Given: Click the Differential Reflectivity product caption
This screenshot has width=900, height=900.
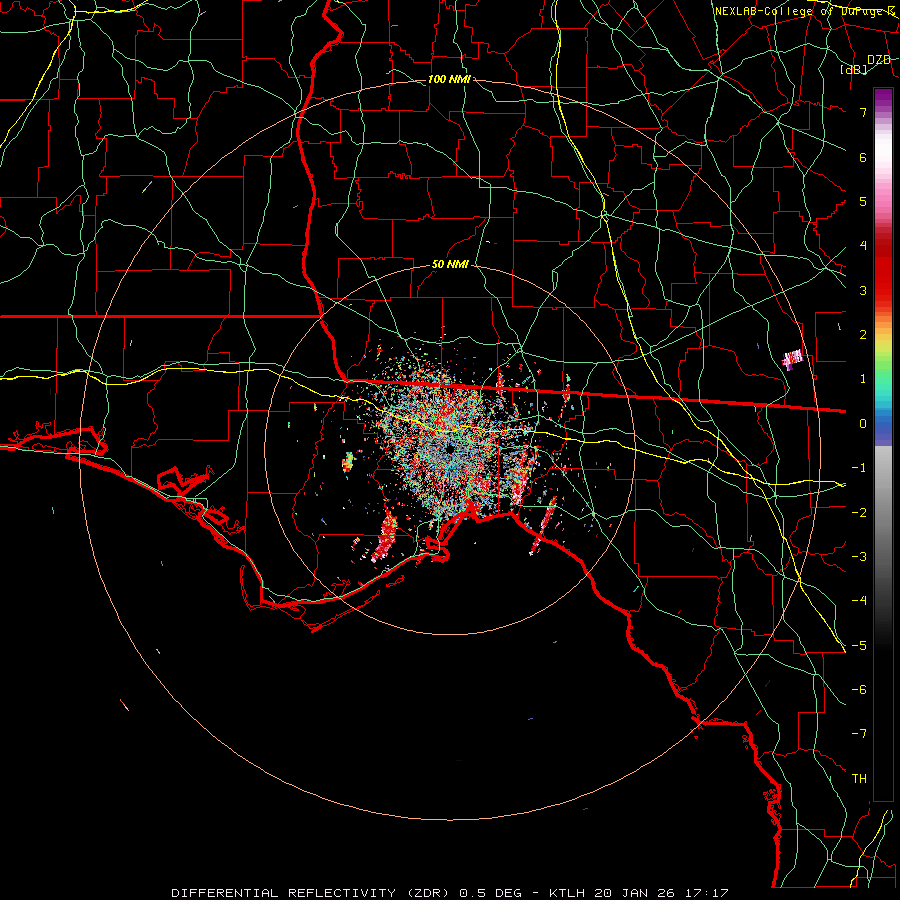Looking at the screenshot, I should (451, 893).
